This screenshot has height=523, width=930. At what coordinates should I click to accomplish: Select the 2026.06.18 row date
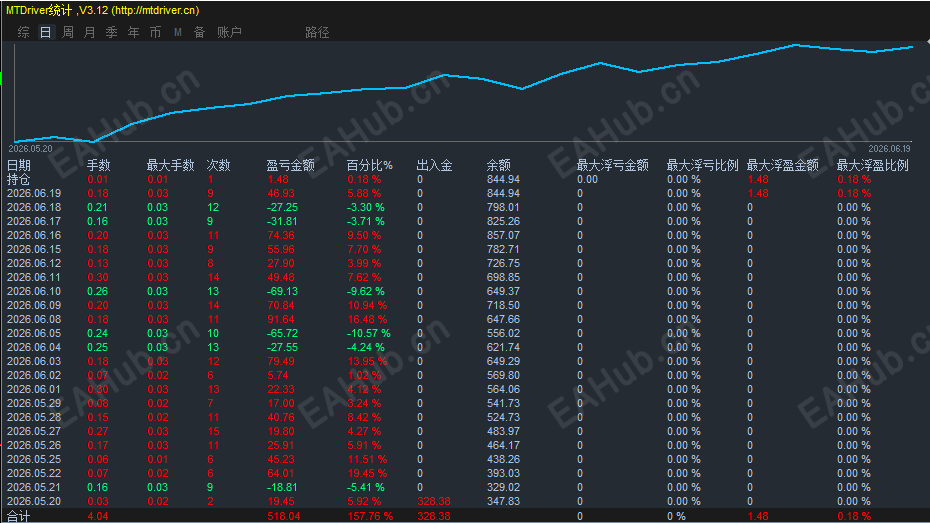point(34,207)
